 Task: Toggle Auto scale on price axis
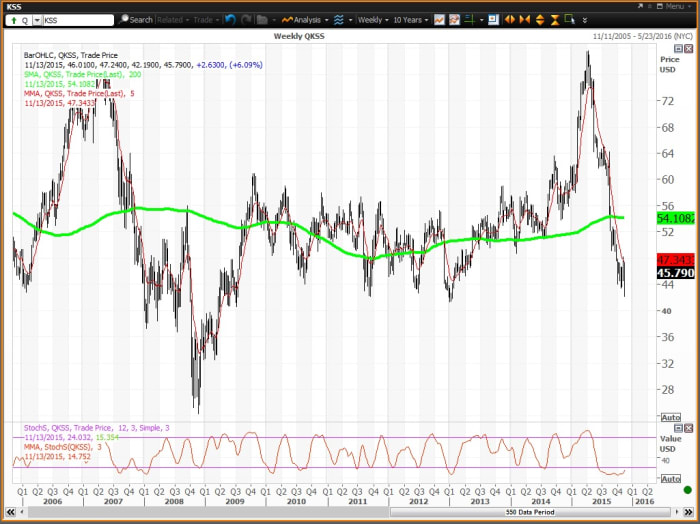click(x=670, y=417)
